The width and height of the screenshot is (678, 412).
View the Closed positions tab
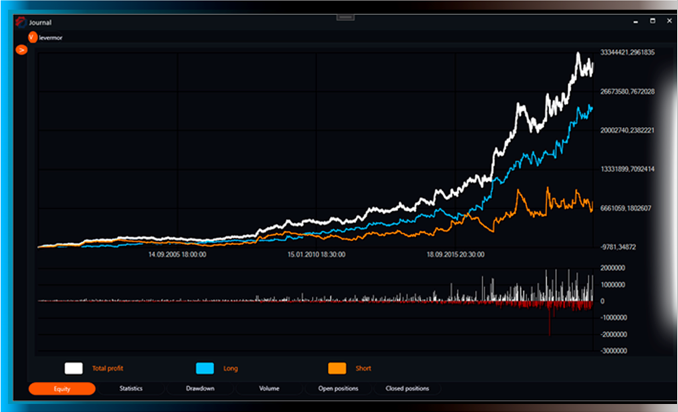pos(407,389)
